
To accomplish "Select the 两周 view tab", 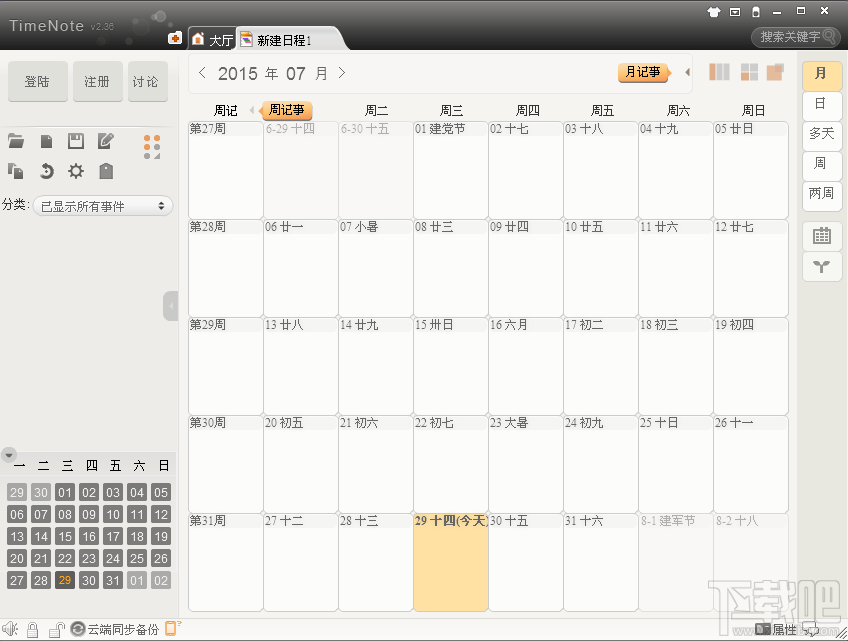I will point(822,194).
